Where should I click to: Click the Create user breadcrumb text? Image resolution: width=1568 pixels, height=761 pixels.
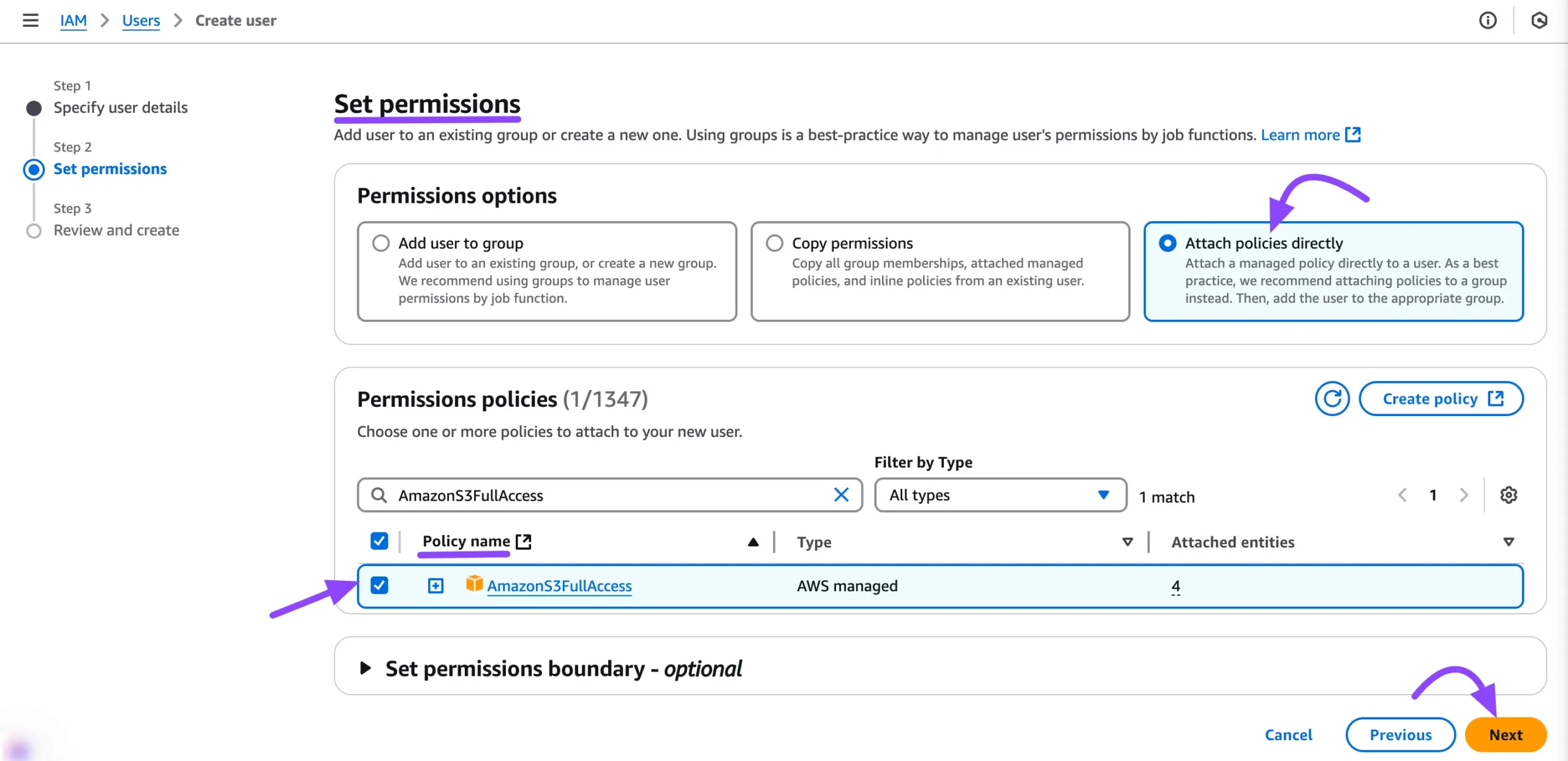point(236,20)
